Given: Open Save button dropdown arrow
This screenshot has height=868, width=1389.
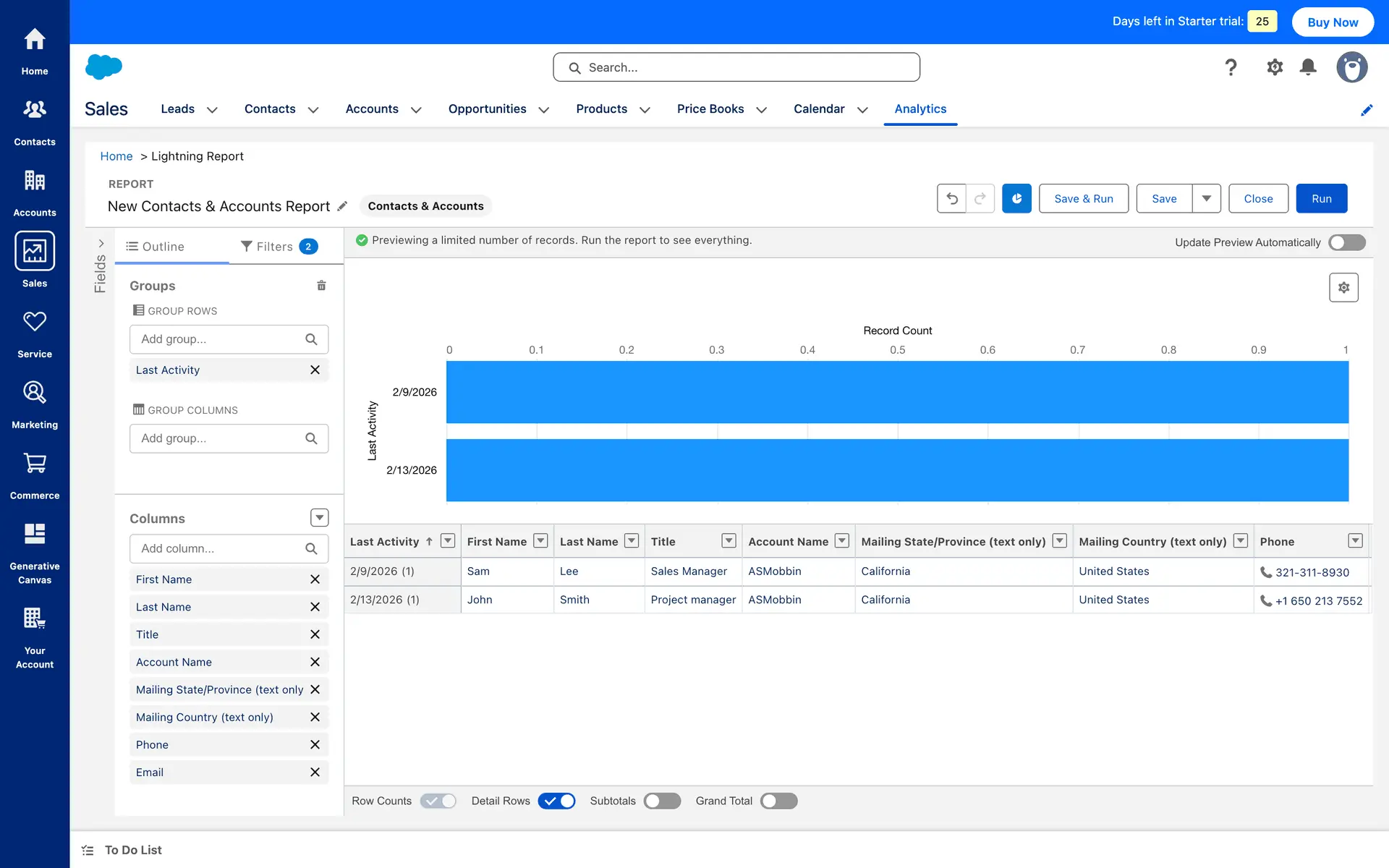Looking at the screenshot, I should 1206,199.
